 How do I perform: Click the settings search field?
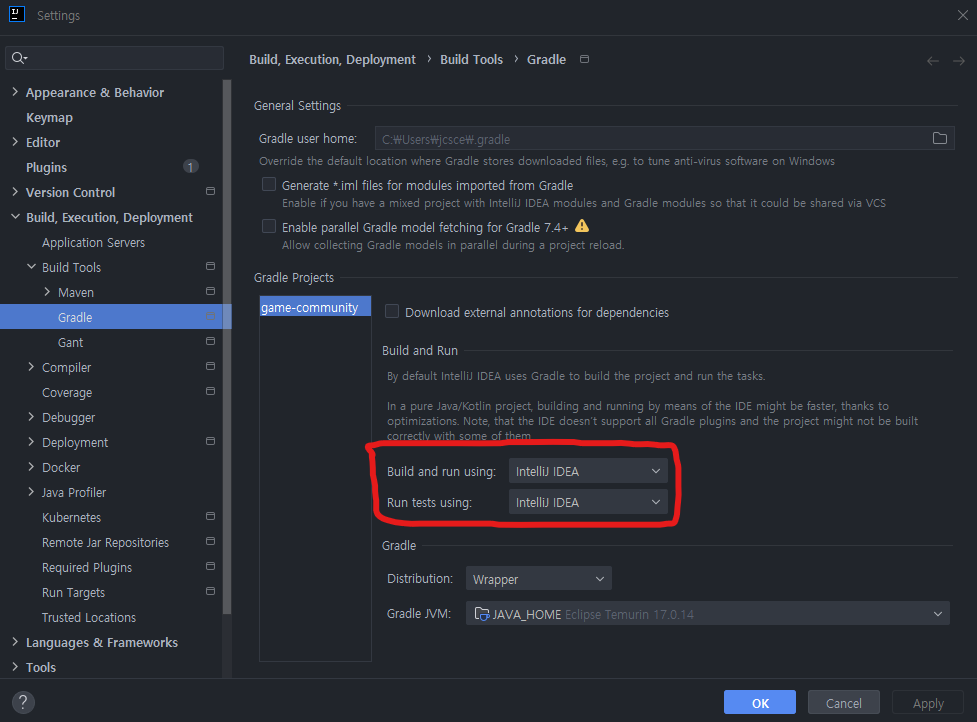point(115,58)
